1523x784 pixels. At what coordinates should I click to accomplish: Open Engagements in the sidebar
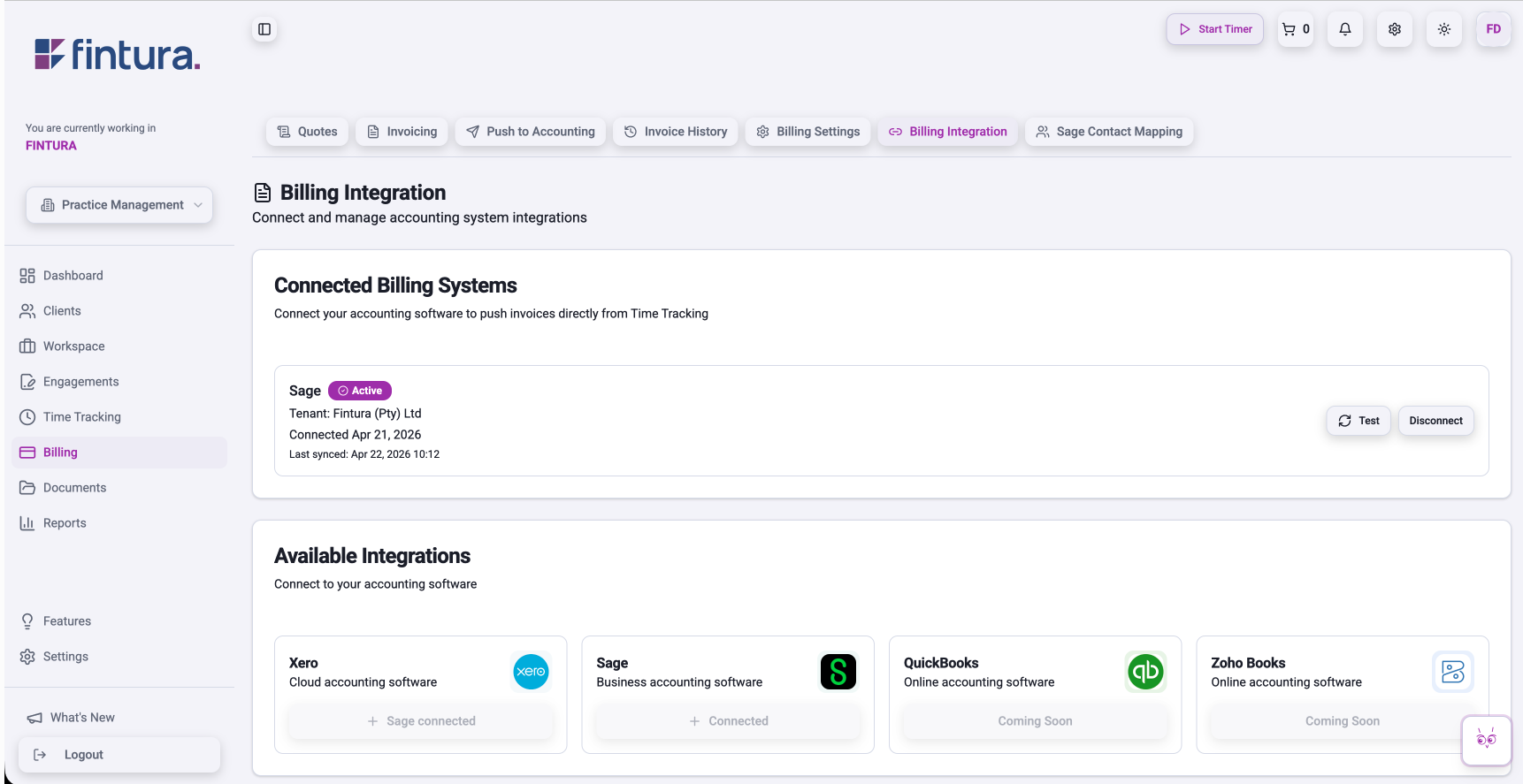coord(119,382)
